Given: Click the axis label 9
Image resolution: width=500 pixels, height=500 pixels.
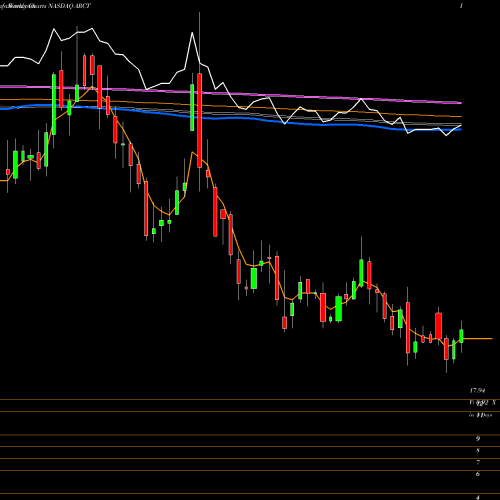Looking at the screenshot, I should point(478,439).
